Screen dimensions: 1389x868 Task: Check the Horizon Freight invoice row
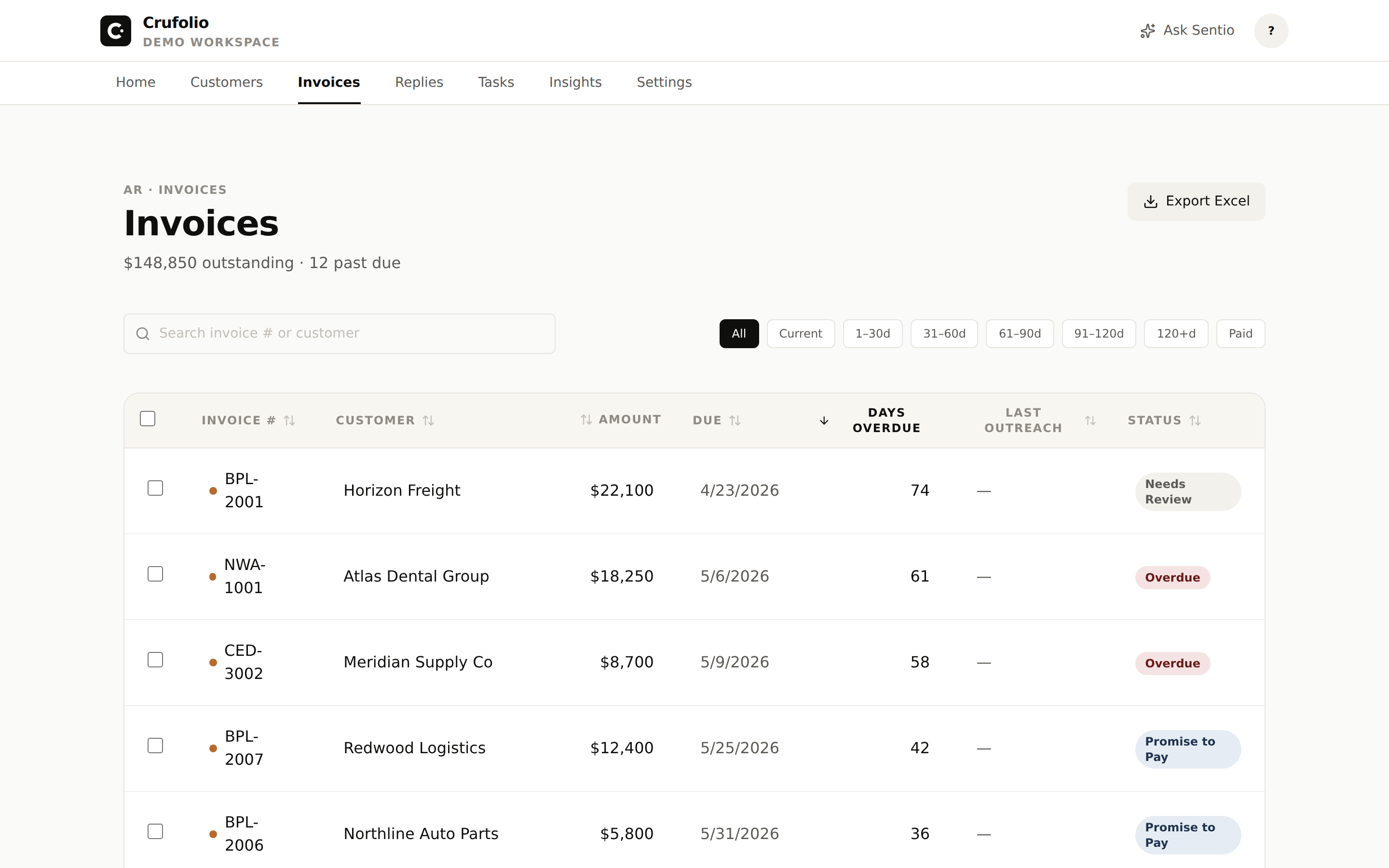[155, 488]
